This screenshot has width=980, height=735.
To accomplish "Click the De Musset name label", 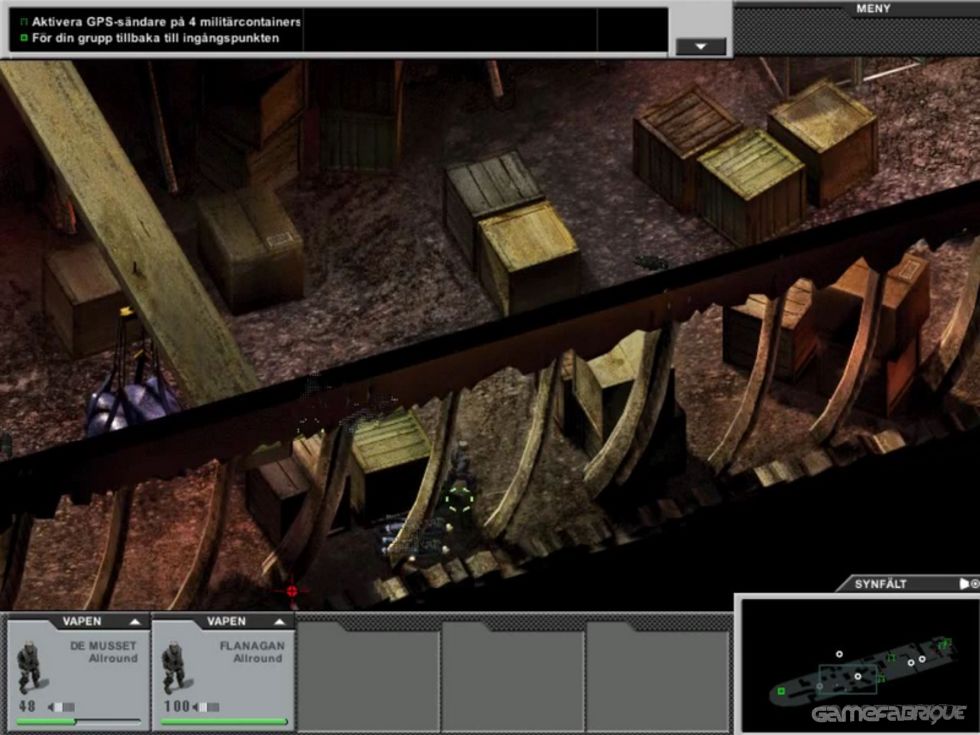I will (103, 646).
